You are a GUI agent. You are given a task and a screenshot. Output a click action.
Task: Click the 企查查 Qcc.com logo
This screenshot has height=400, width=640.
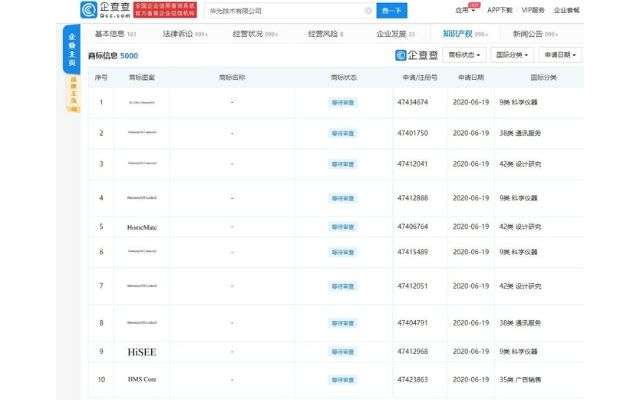(105, 10)
